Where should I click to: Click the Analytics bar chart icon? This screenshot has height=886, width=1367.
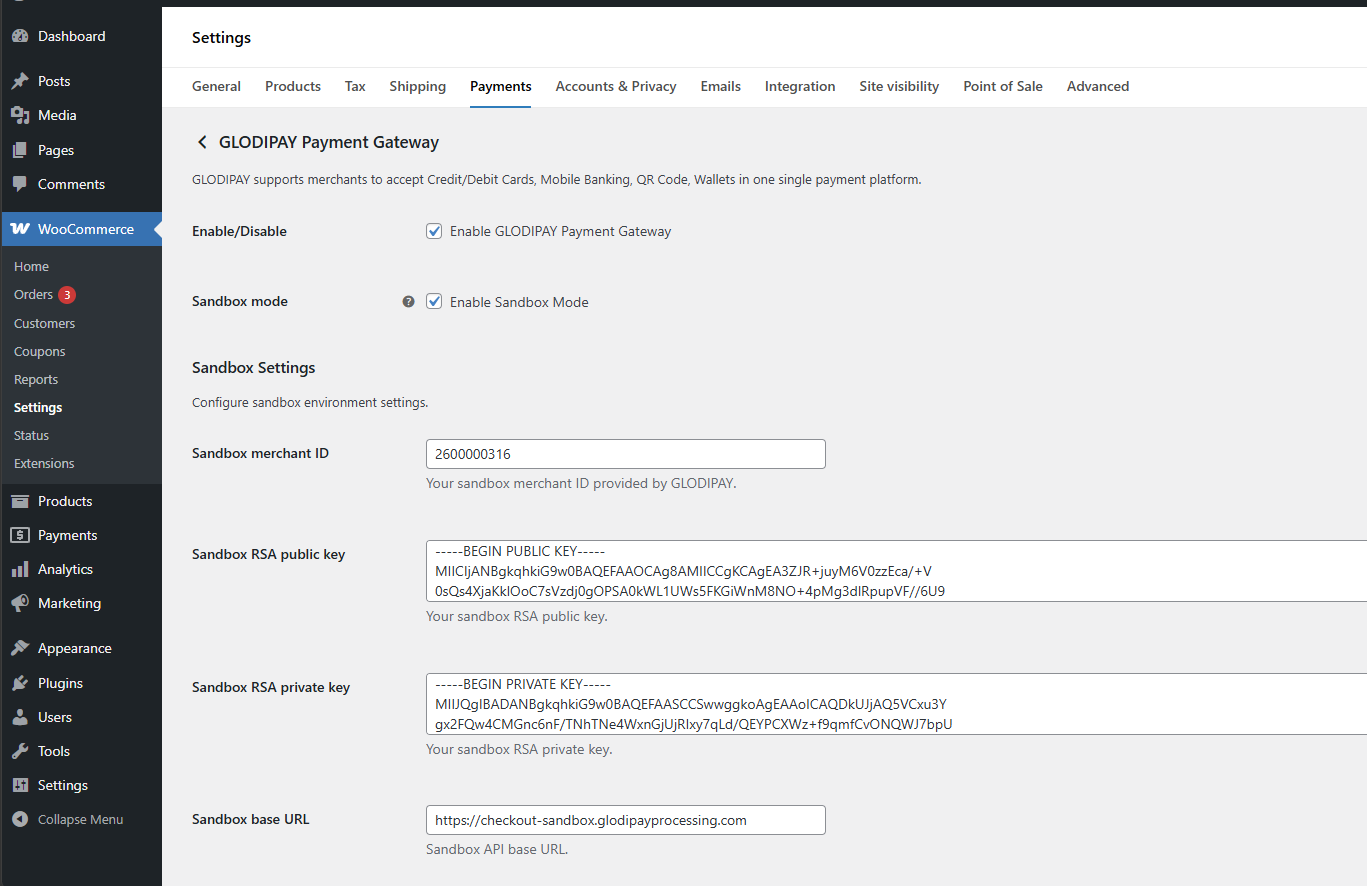click(x=20, y=569)
